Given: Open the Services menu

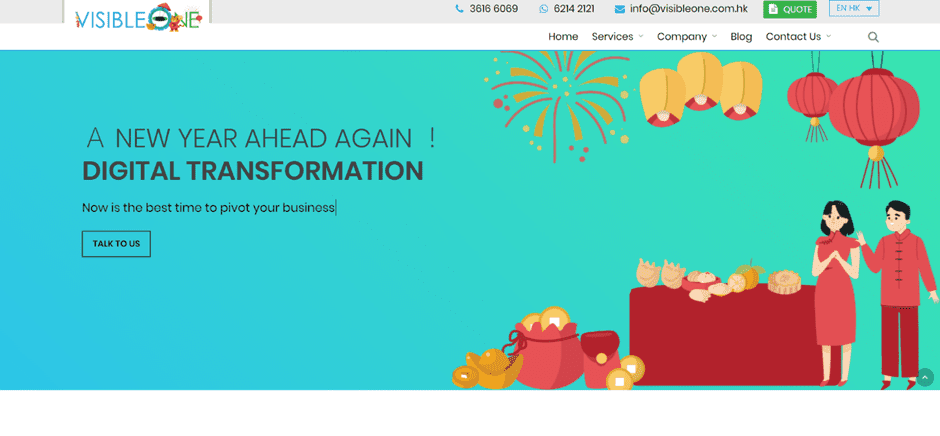Looking at the screenshot, I should 612,37.
